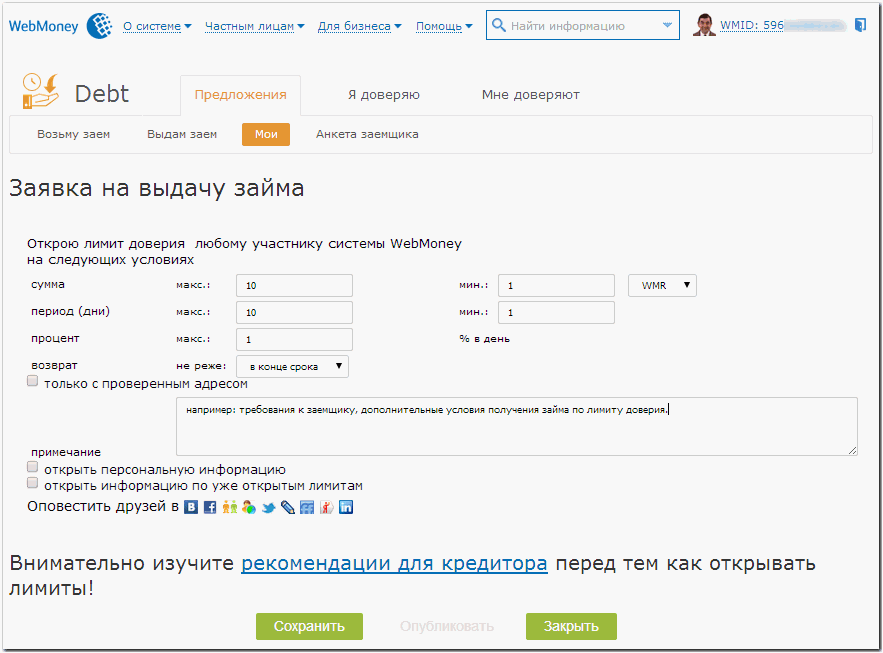Enable 'только с проверенным адресом' checkbox
The width and height of the screenshot is (883, 653).
[x=33, y=382]
